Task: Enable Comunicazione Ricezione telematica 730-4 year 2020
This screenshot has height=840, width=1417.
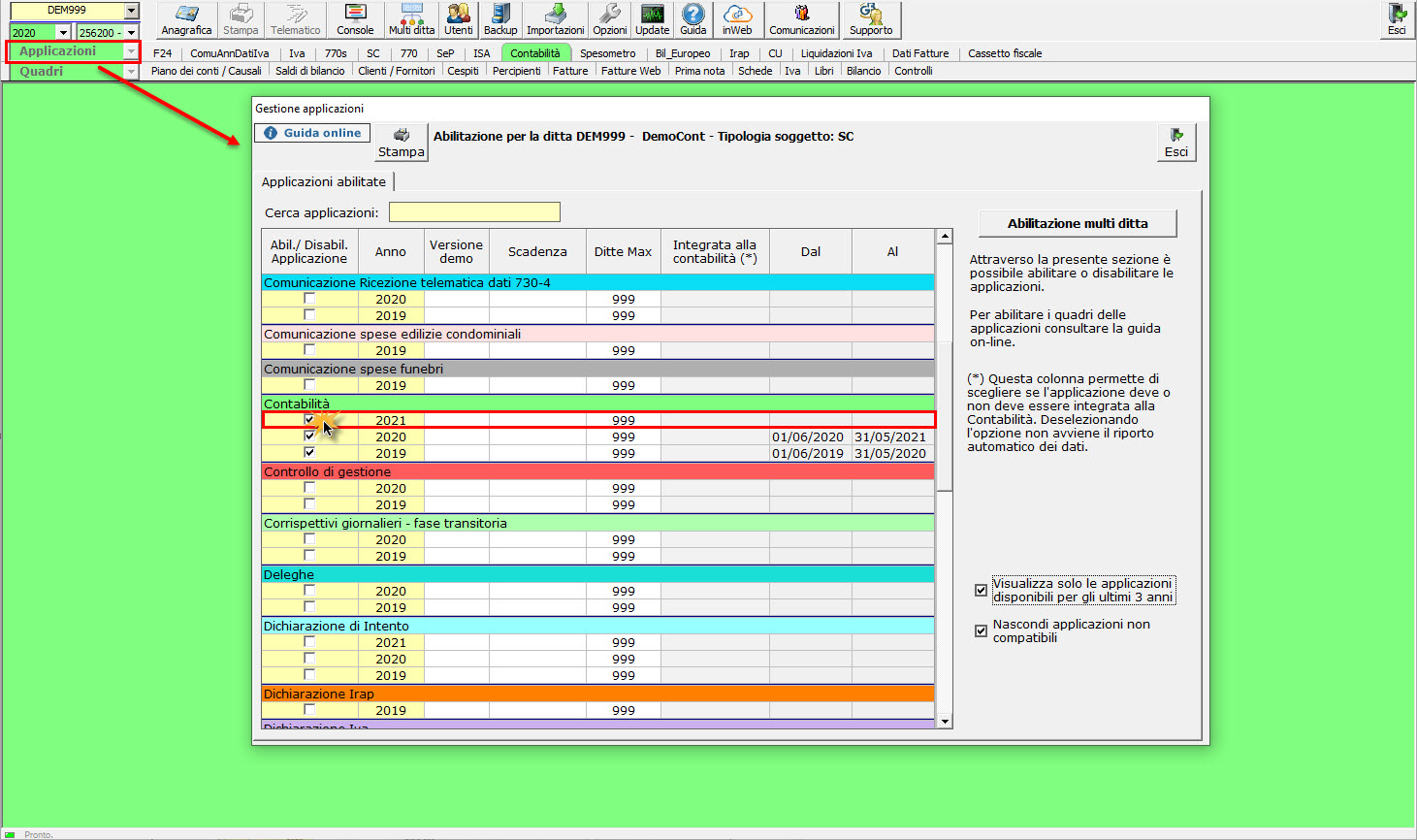Action: [309, 299]
